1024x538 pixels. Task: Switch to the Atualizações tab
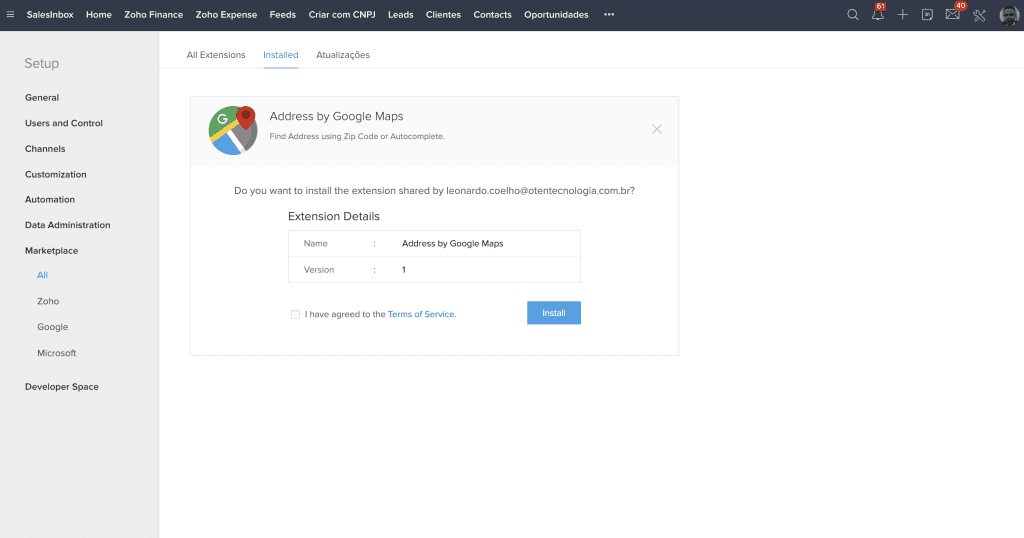tap(343, 55)
